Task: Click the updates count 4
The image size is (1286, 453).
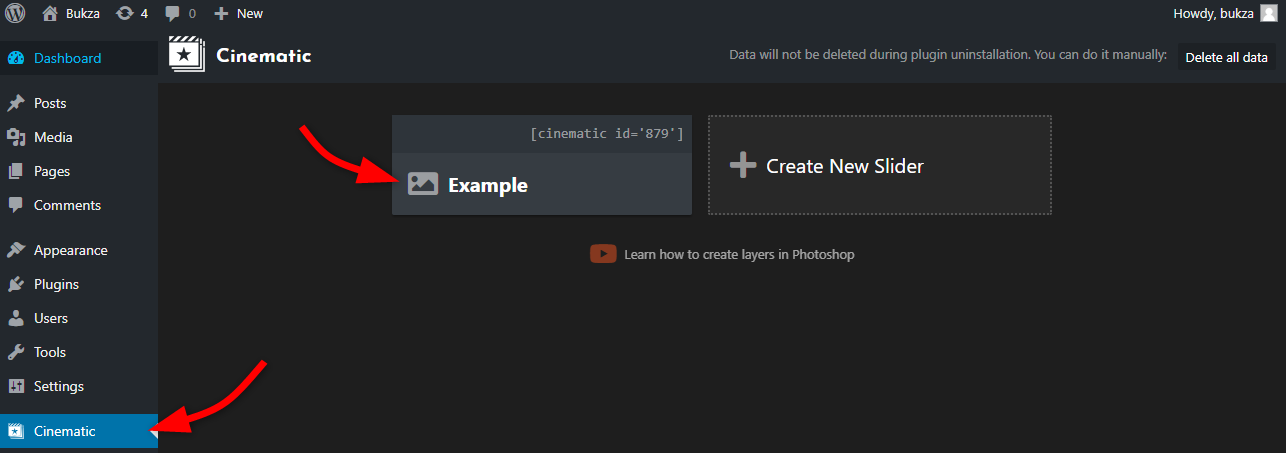Action: (144, 14)
